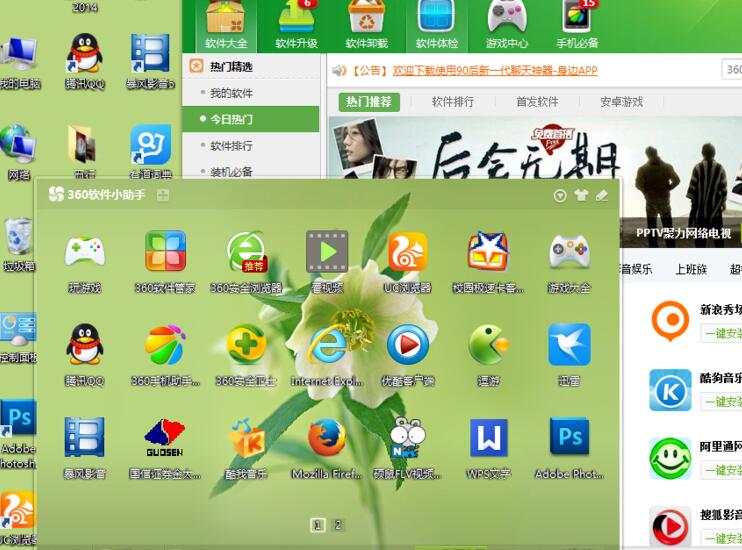Click the 360 search input field
Image resolution: width=742 pixels, height=550 pixels.
[732, 70]
